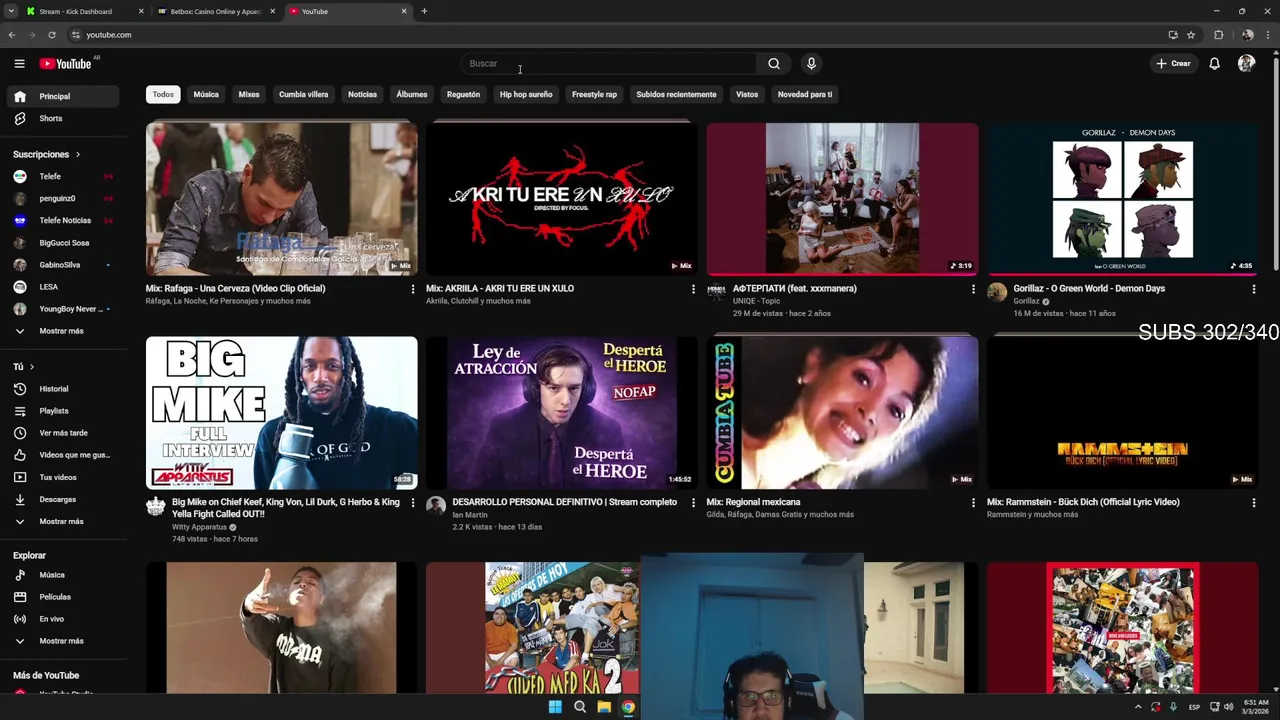Switch to the Betbox Casino Online browser tab
Viewport: 1280px width, 720px height.
(215, 11)
